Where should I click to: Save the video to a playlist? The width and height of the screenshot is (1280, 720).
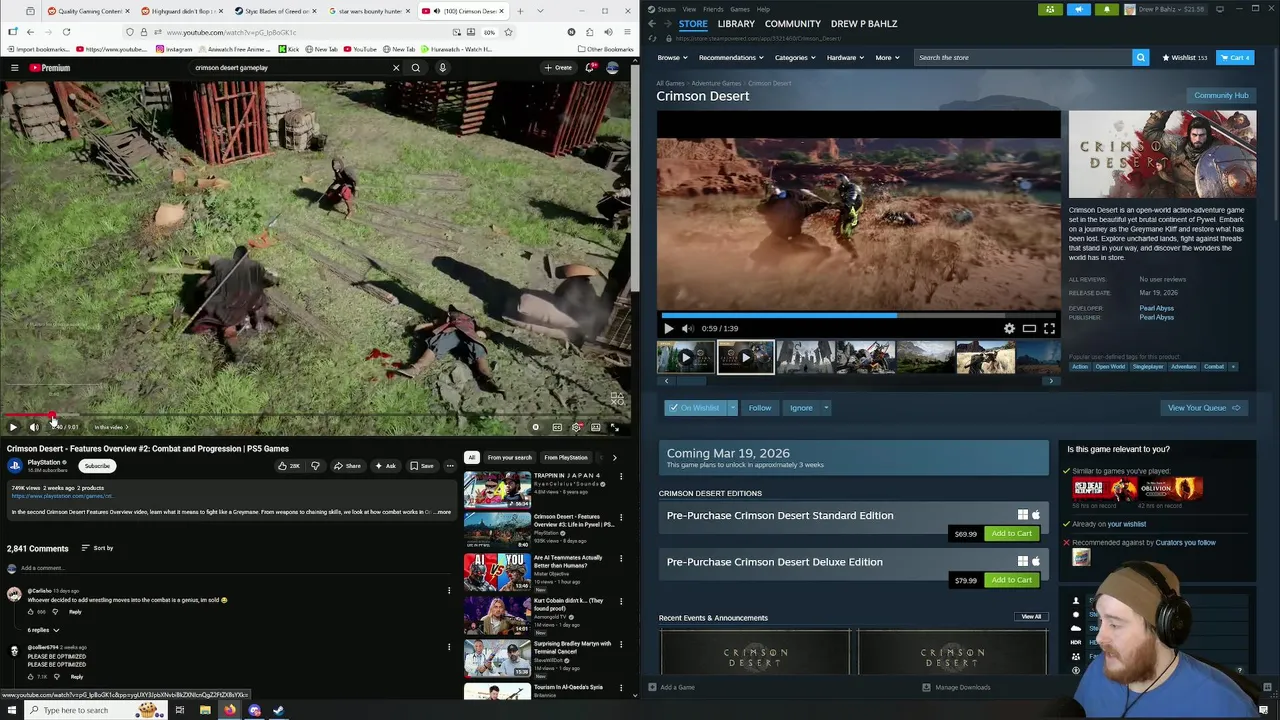(421, 466)
